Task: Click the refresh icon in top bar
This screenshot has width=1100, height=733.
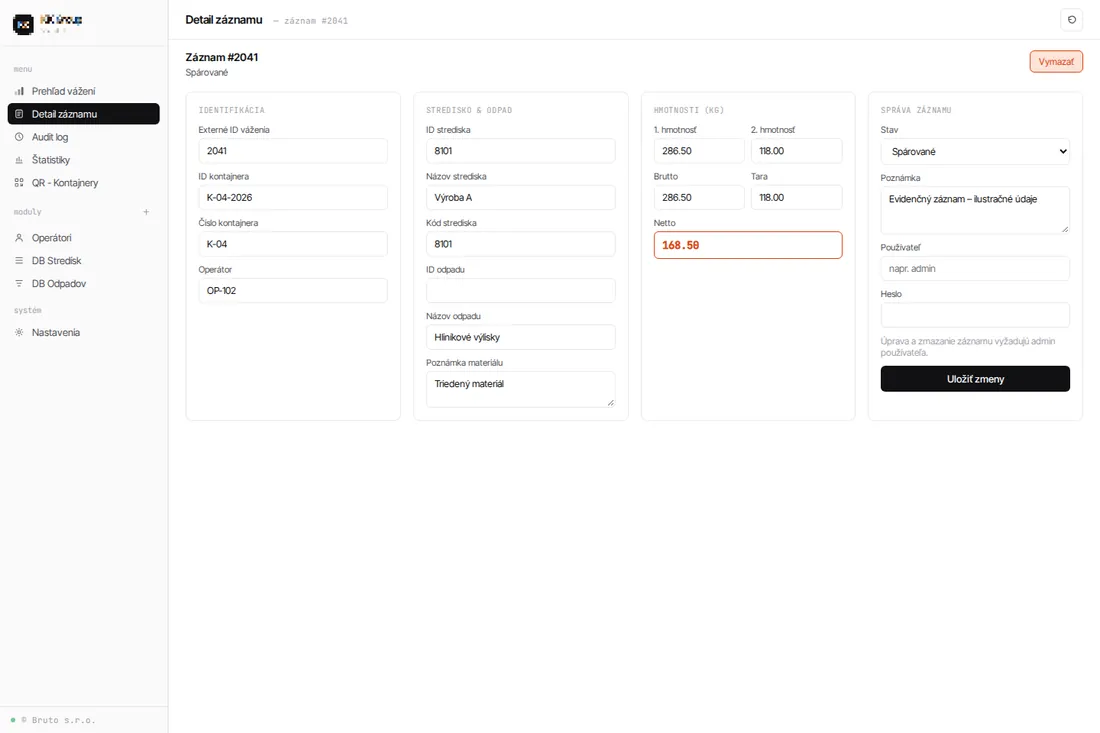Action: (1071, 20)
